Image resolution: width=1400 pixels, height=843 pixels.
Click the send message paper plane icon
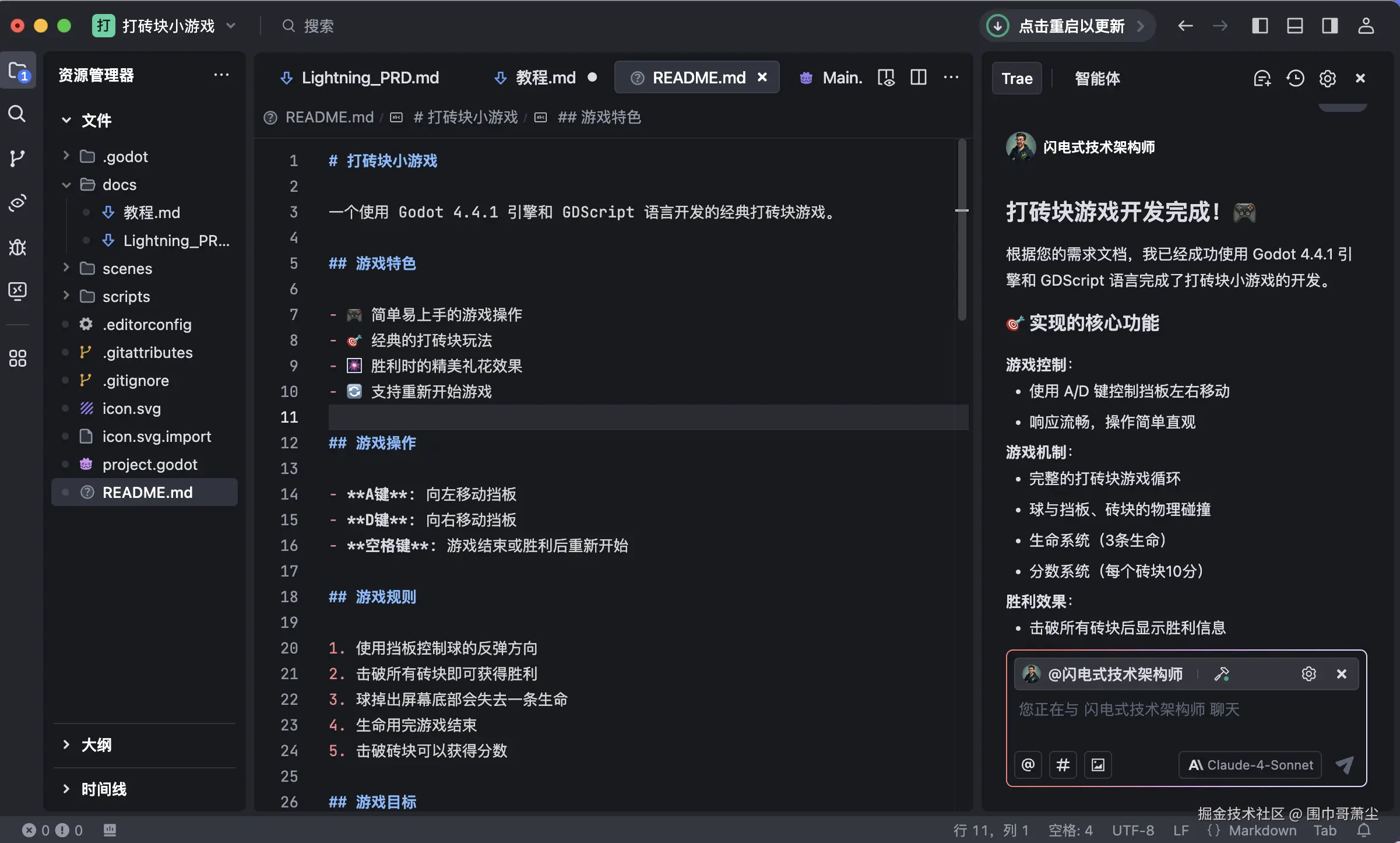pyautogui.click(x=1345, y=765)
